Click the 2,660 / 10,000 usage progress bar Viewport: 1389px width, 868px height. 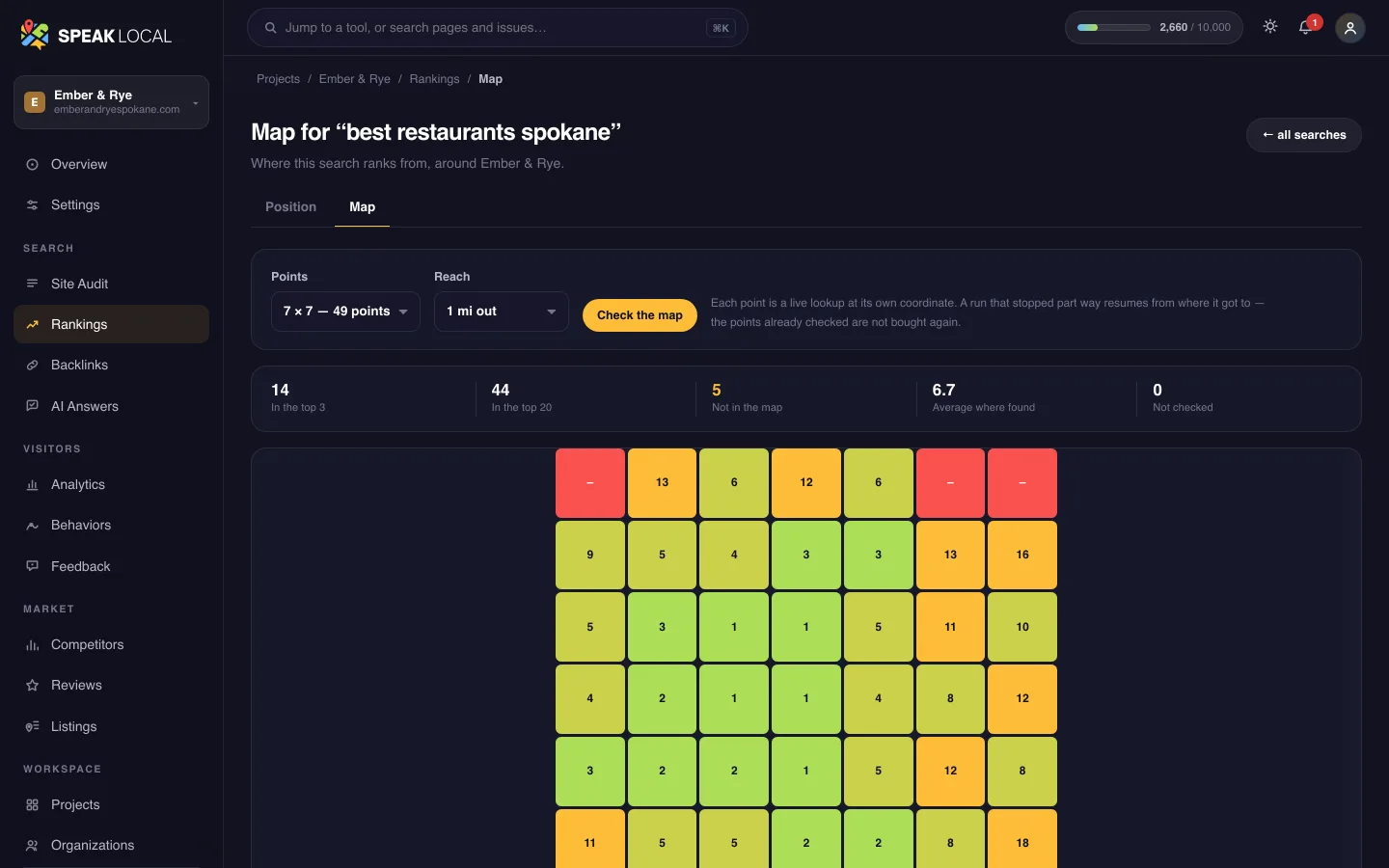(1114, 27)
